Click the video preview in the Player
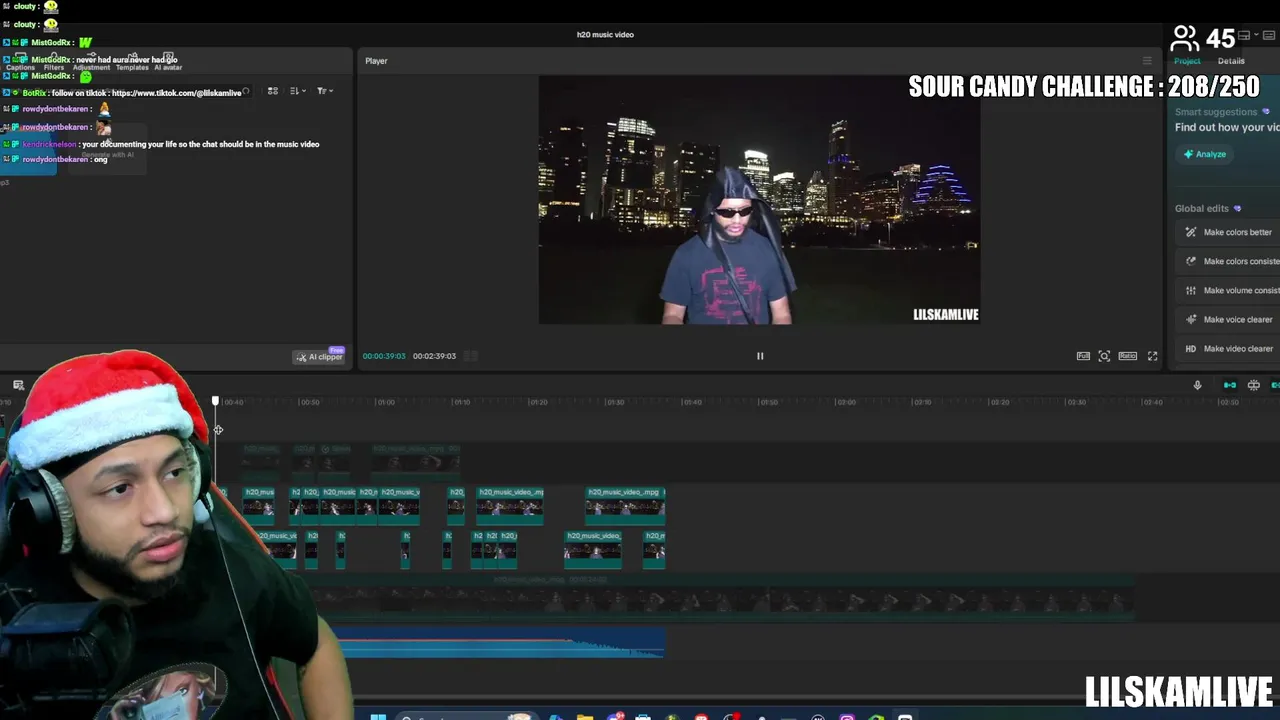The height and width of the screenshot is (720, 1280). pyautogui.click(x=759, y=200)
